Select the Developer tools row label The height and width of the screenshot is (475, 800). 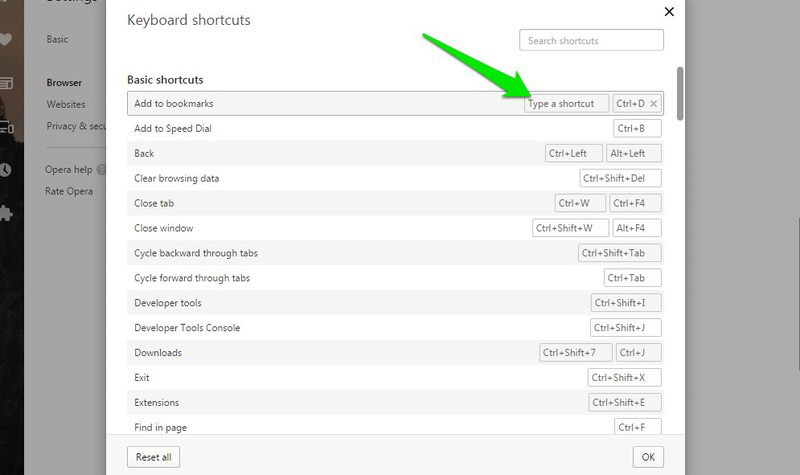pos(168,303)
